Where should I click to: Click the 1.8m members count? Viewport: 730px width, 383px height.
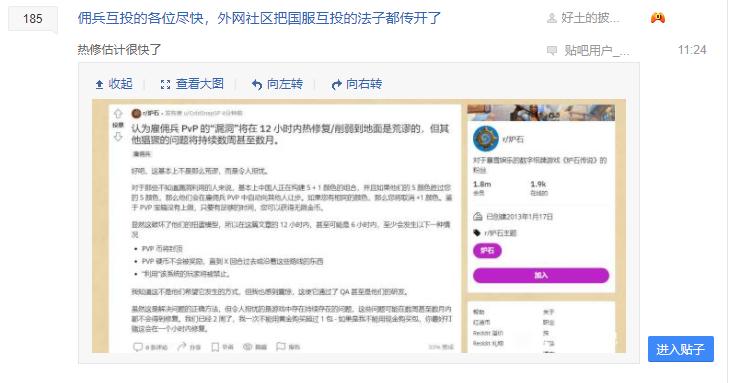coord(482,184)
